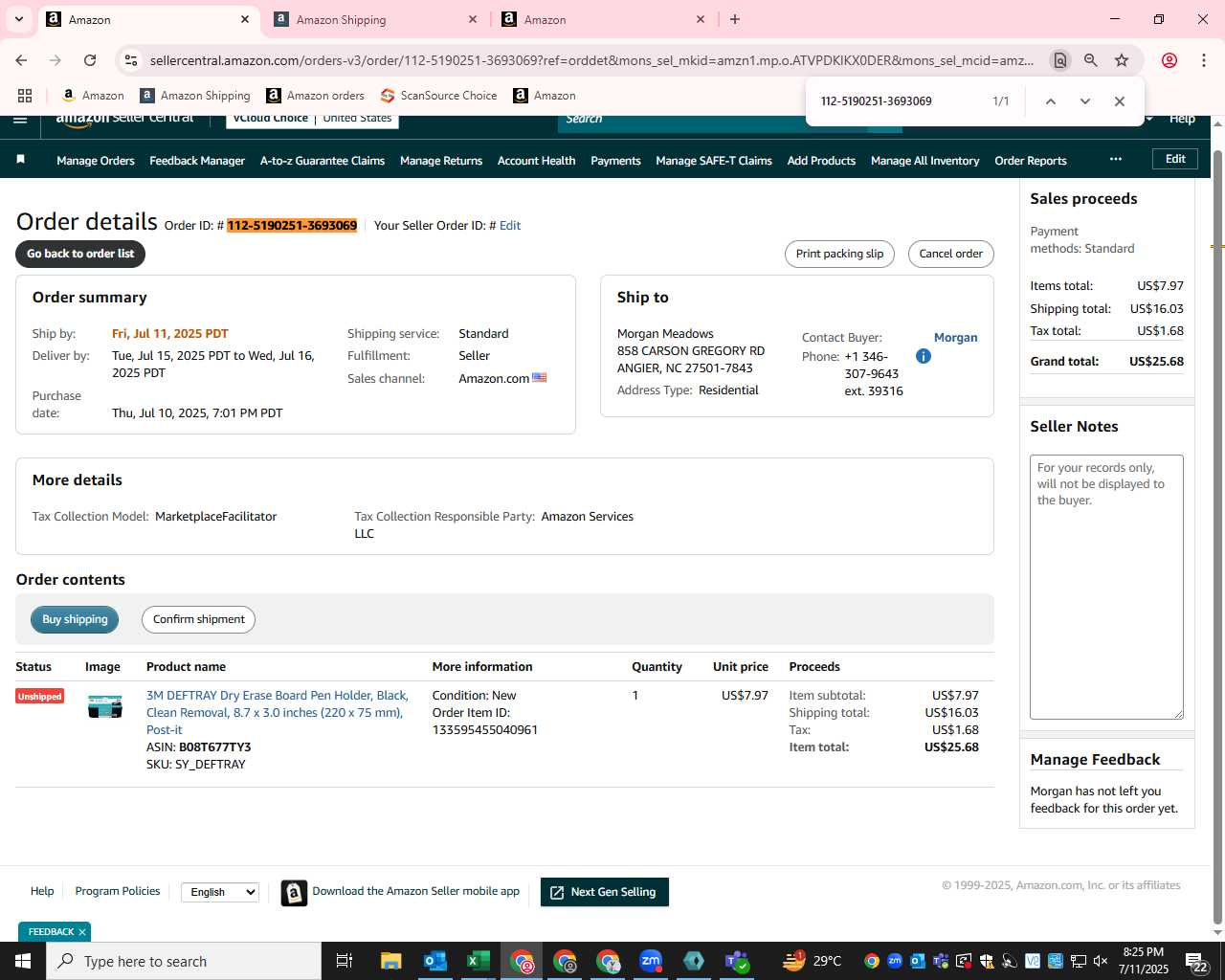Close the FEEDBACK tab widget
1225x980 pixels.
point(82,931)
